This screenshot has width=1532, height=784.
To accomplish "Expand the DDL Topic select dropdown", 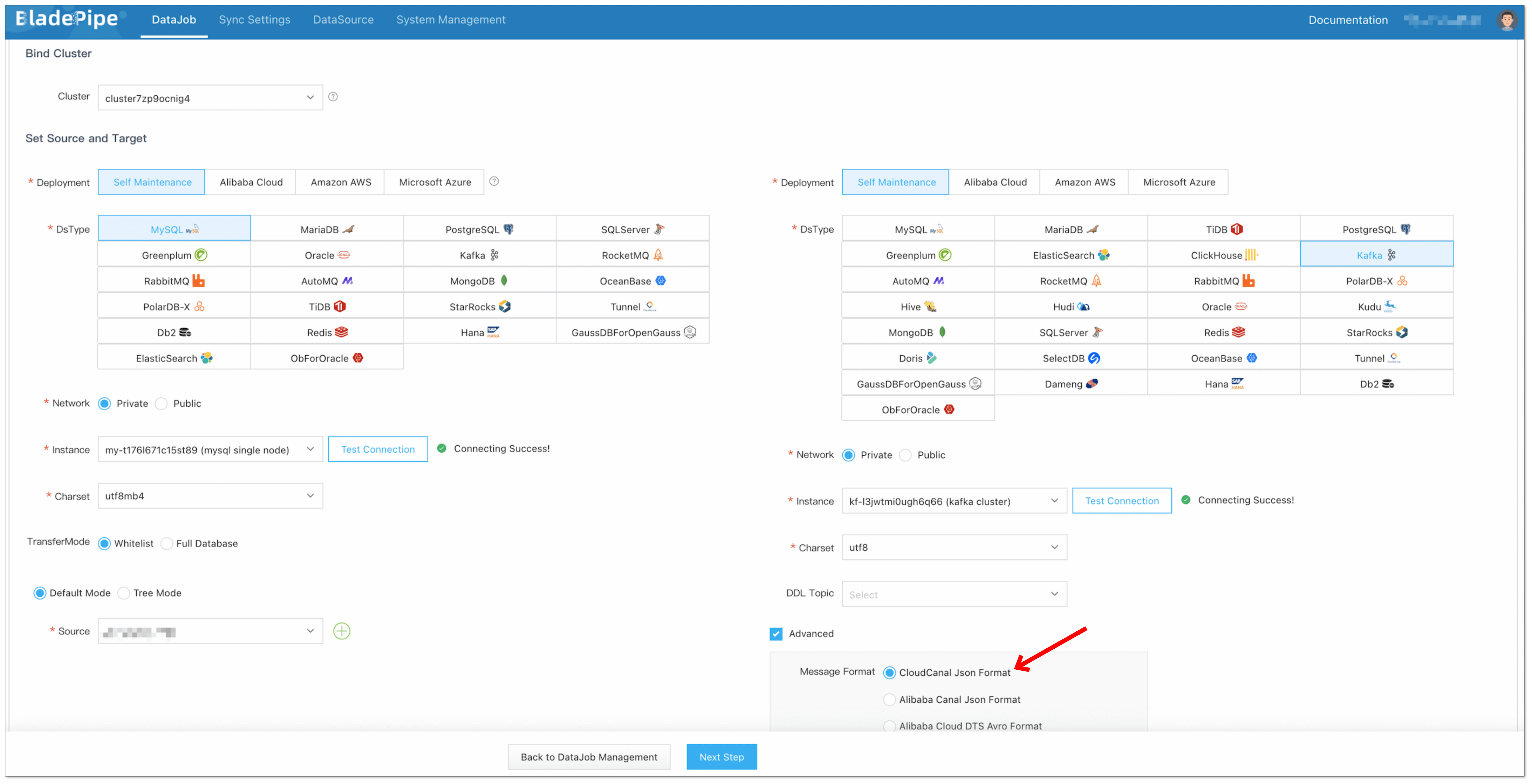I will tap(953, 594).
